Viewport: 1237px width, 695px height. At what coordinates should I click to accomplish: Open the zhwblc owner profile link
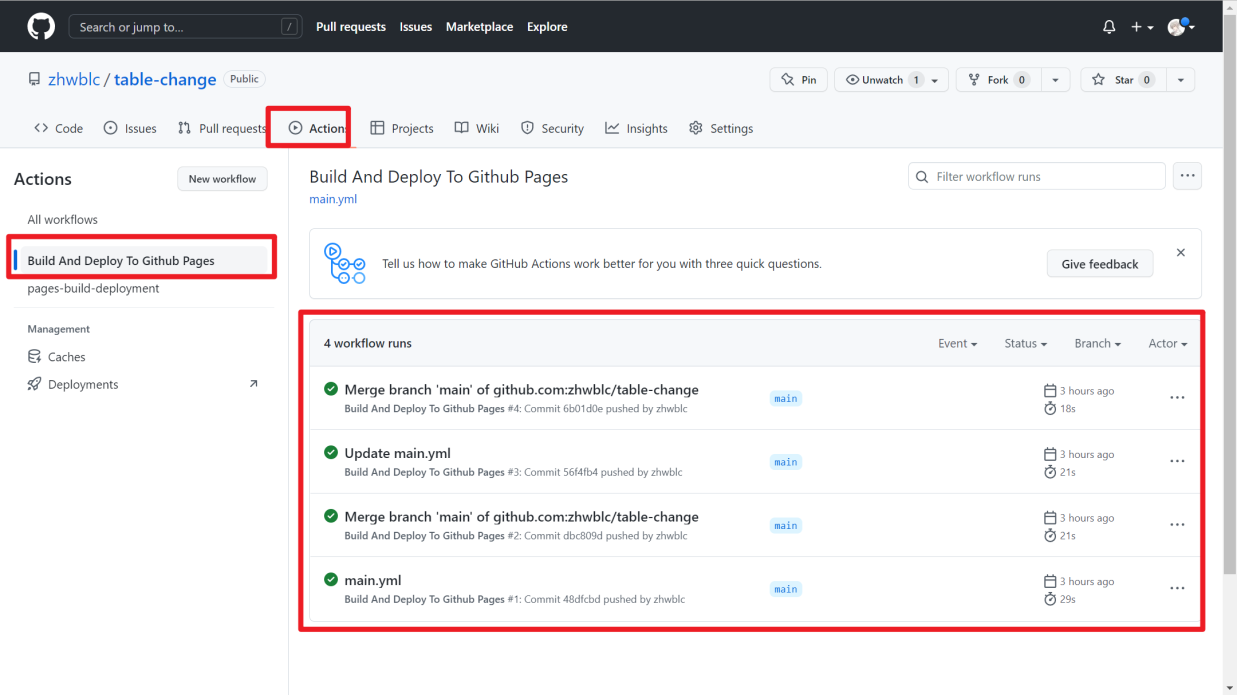(x=74, y=79)
